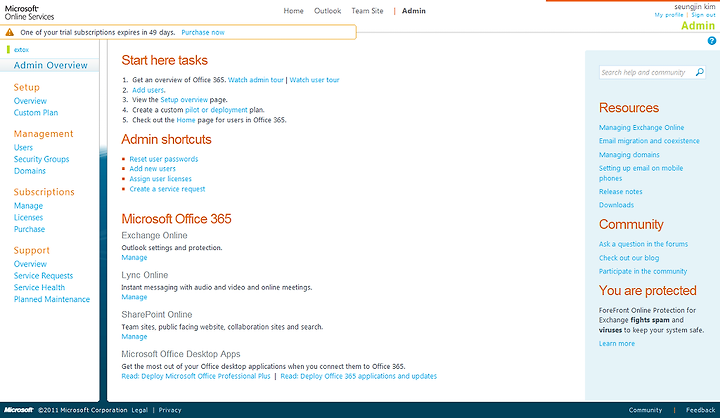
Task: Open Manage under Subscriptions
Action: (x=28, y=206)
